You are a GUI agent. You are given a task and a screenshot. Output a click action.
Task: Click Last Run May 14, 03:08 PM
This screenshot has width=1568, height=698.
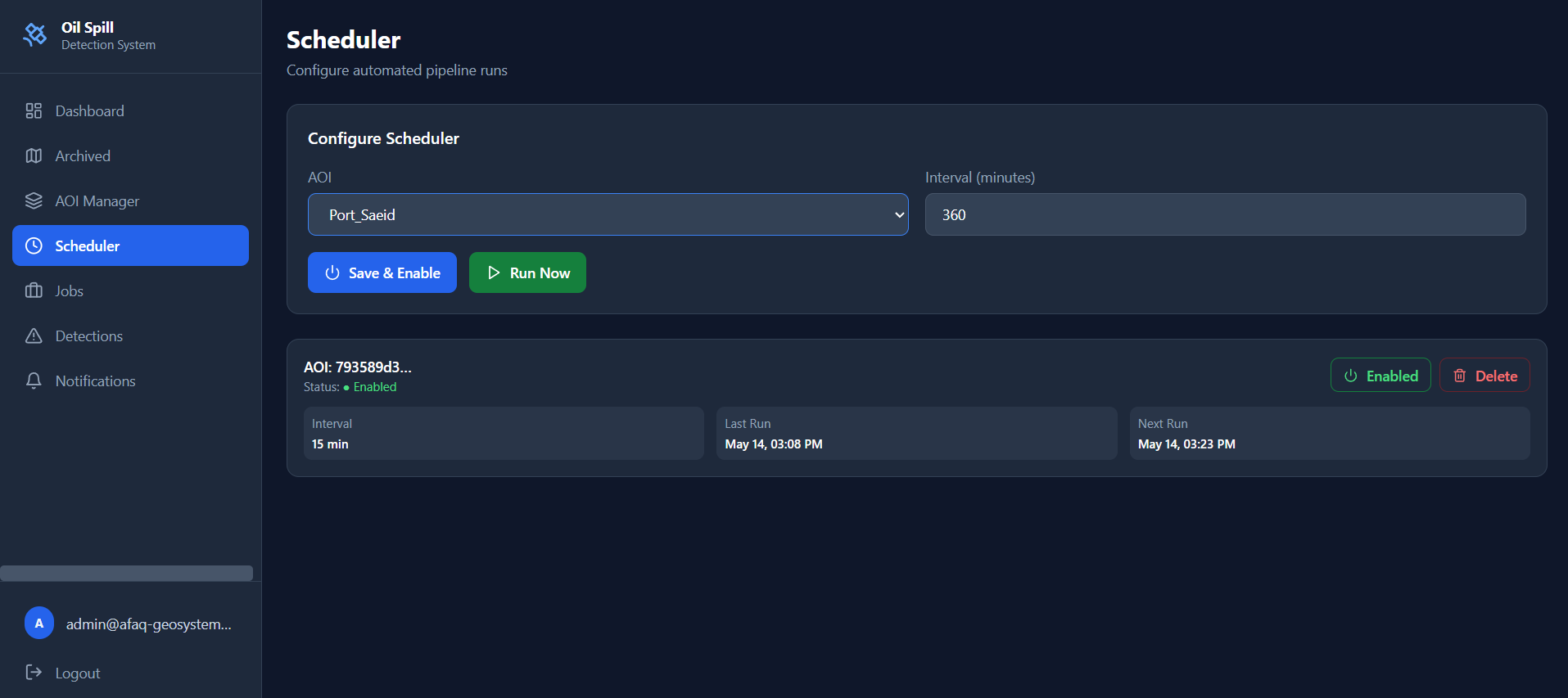pos(774,444)
